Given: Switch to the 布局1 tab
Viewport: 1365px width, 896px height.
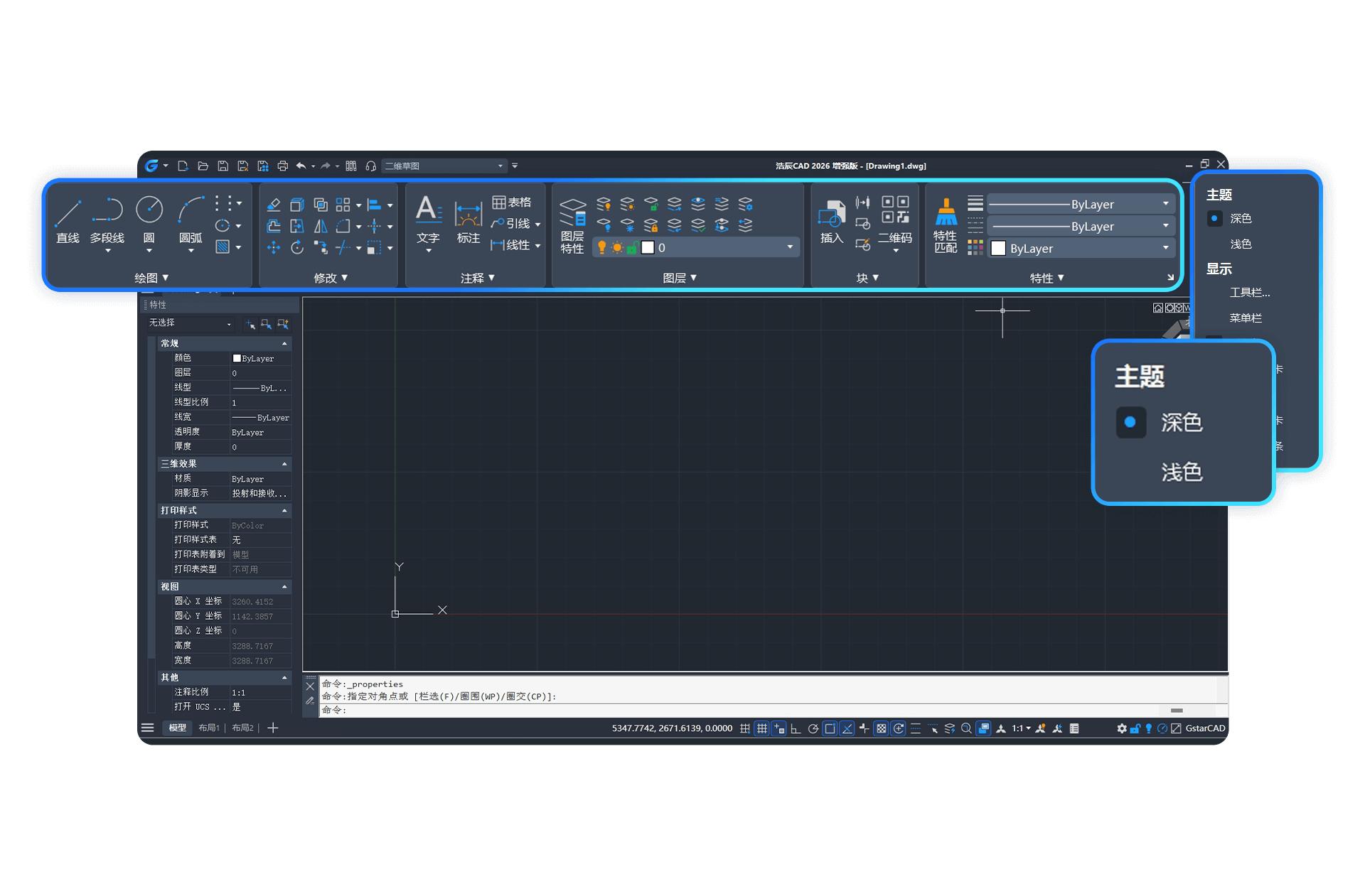Looking at the screenshot, I should click(209, 728).
